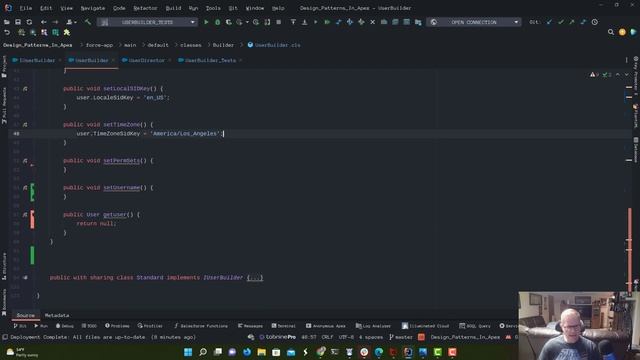640x360 pixels.
Task: Click the tabnine Pro status bar widget
Action: coord(278,337)
